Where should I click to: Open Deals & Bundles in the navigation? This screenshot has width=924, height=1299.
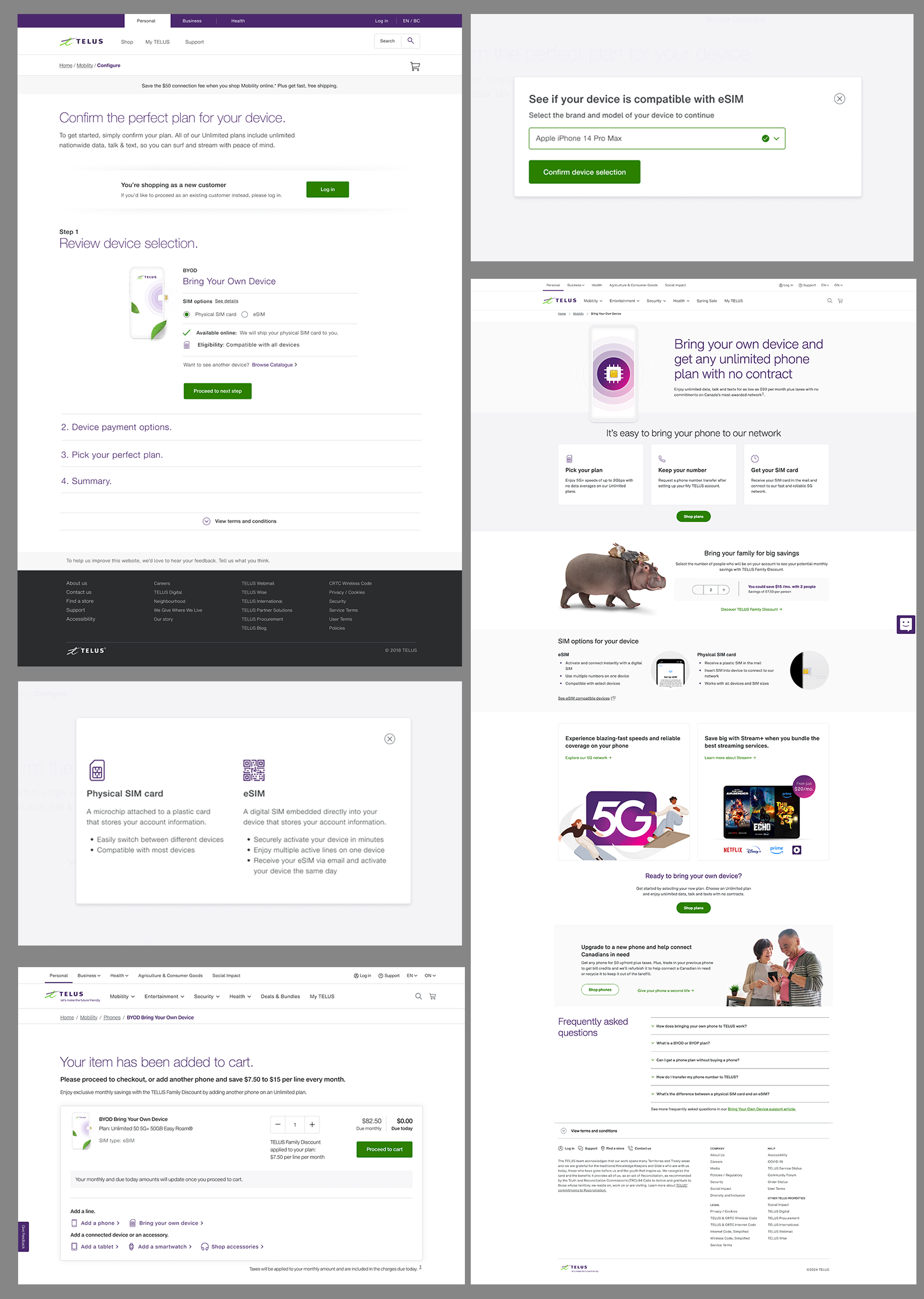point(280,996)
